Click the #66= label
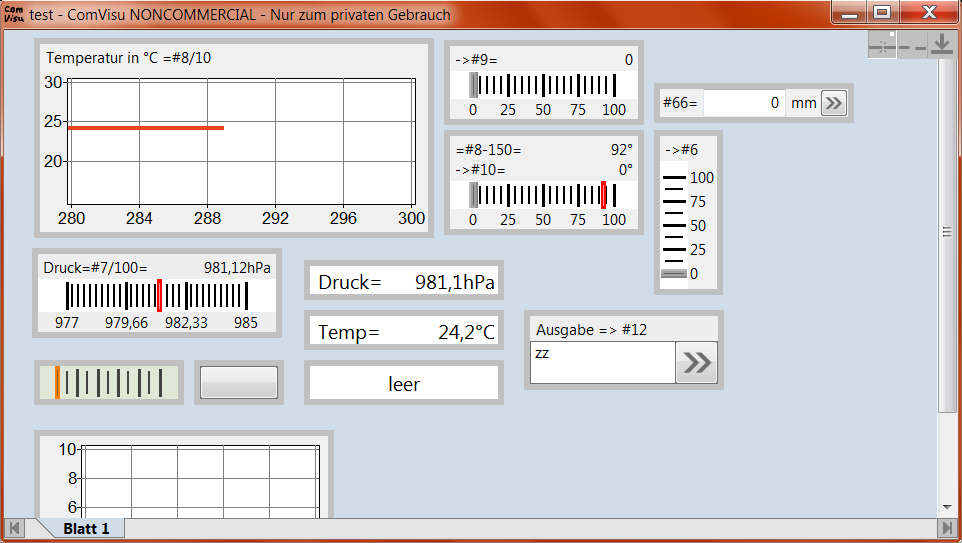 click(680, 102)
